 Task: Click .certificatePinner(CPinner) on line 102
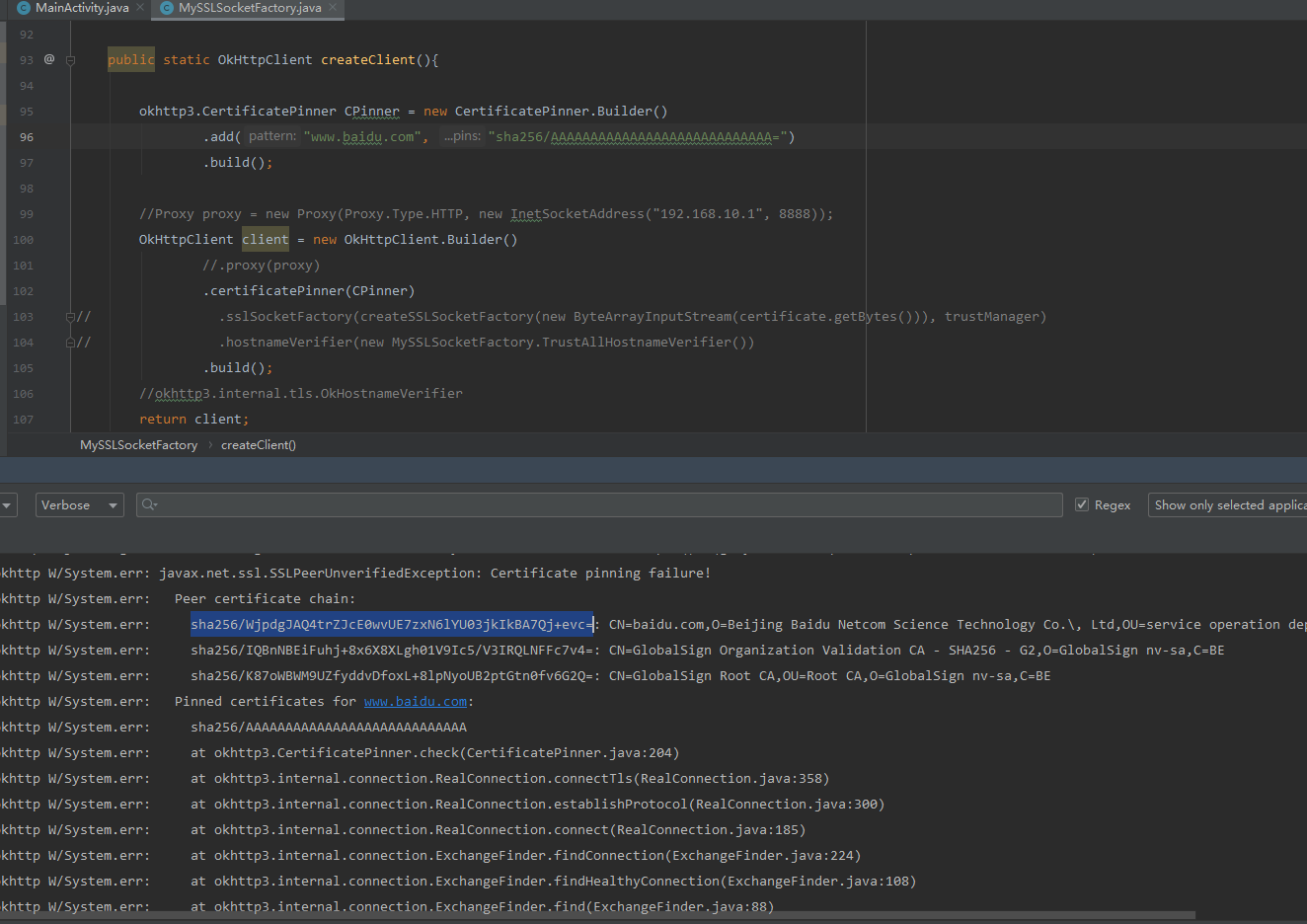coord(309,291)
